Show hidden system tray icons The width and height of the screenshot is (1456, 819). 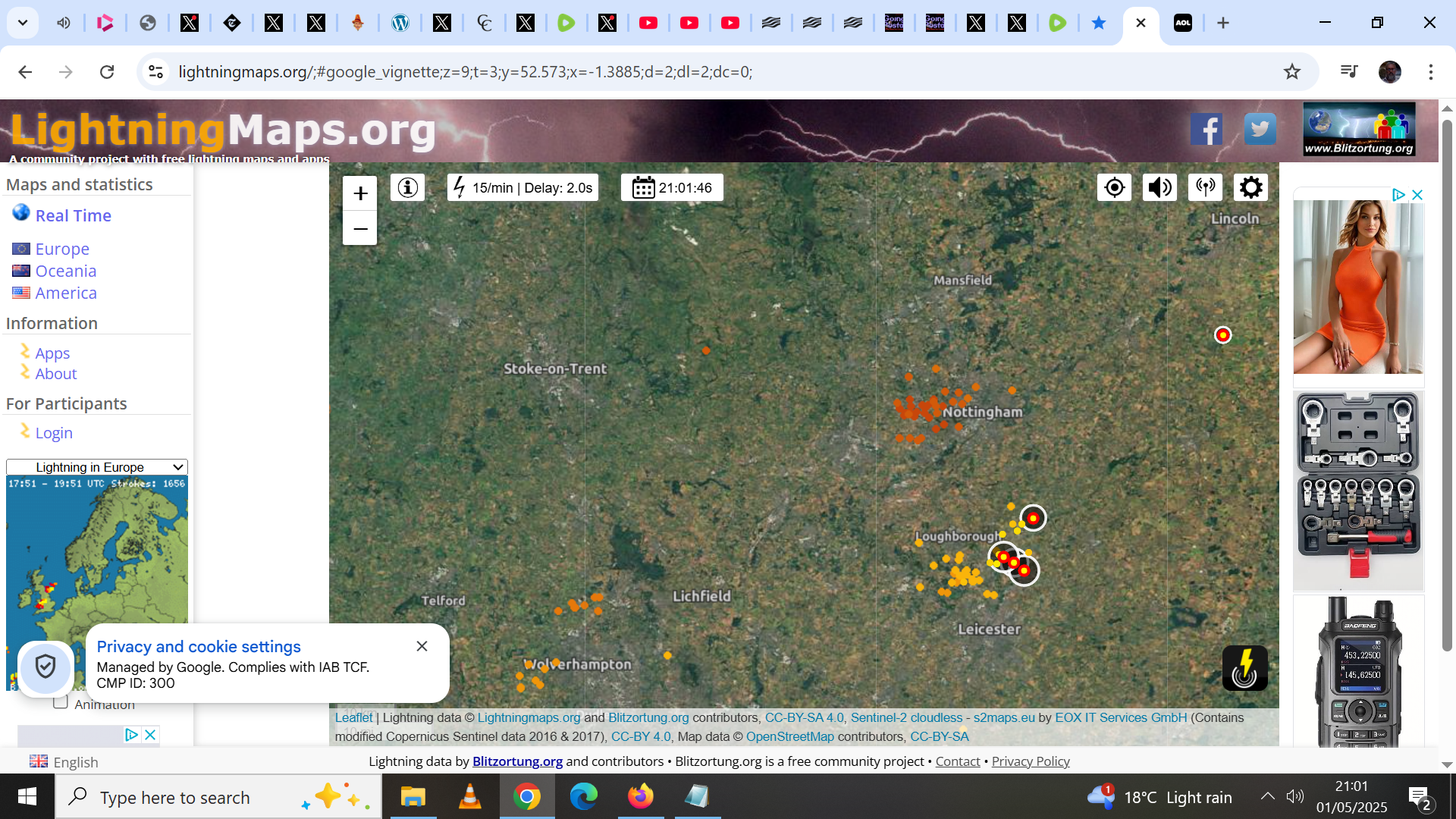point(1268,795)
